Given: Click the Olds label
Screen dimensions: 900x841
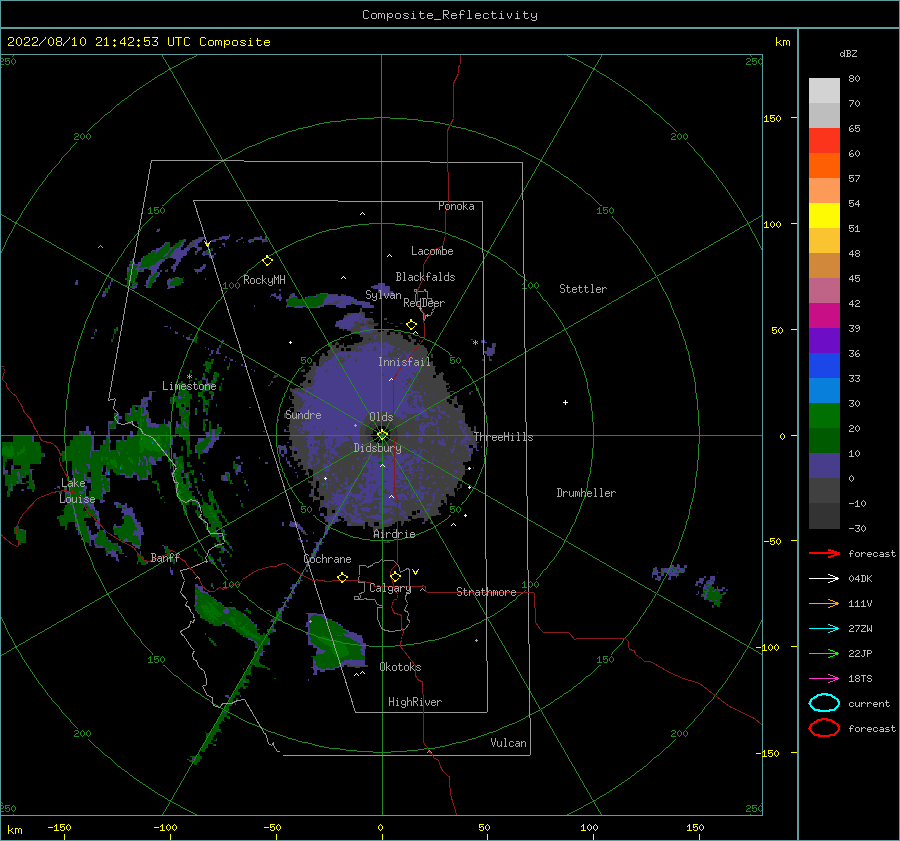Looking at the screenshot, I should click(381, 417).
